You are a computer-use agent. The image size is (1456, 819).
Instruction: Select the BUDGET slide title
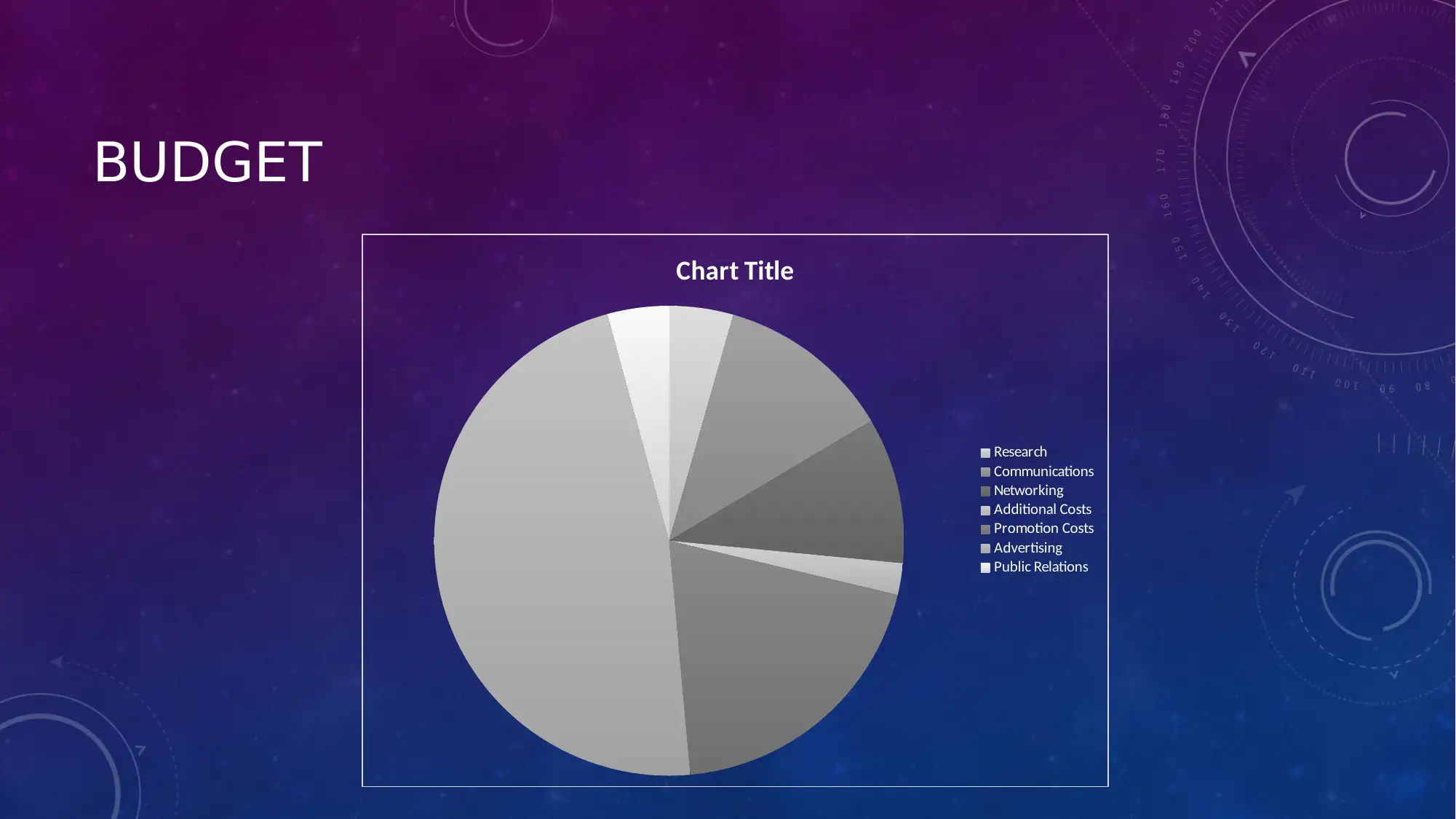208,162
